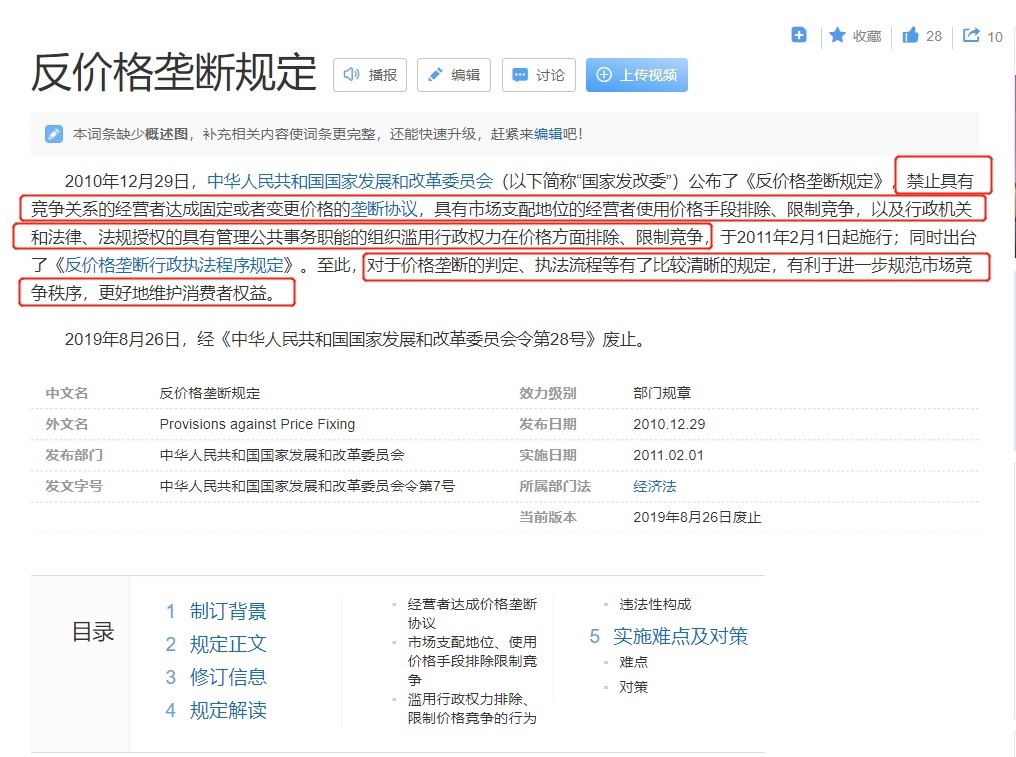Select 制订背景 in the table of contents
Viewport: 1016px width, 757px height.
pyautogui.click(x=229, y=611)
